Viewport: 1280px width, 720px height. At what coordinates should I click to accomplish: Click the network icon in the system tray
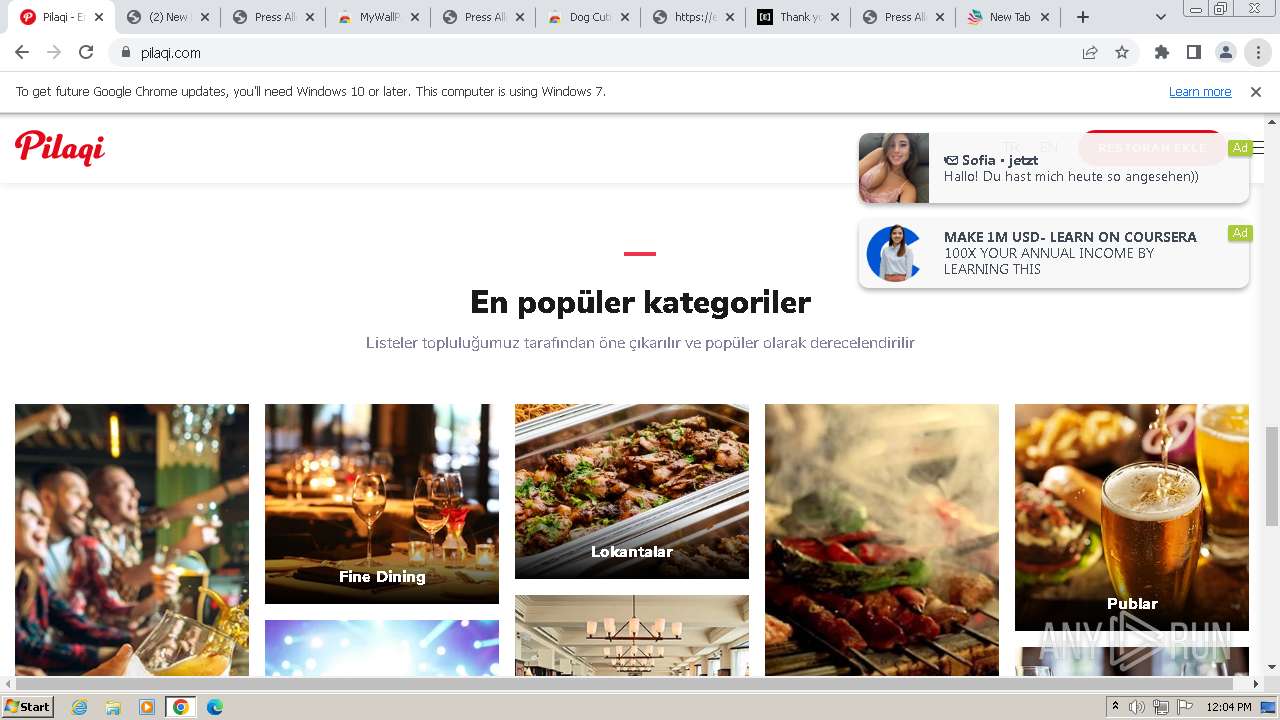1161,707
